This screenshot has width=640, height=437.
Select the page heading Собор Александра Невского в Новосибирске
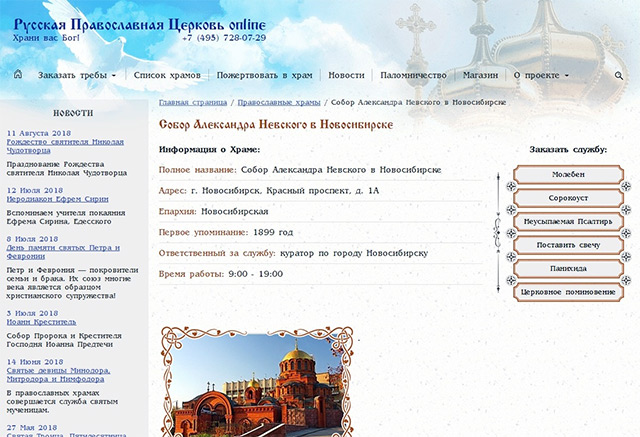point(276,125)
